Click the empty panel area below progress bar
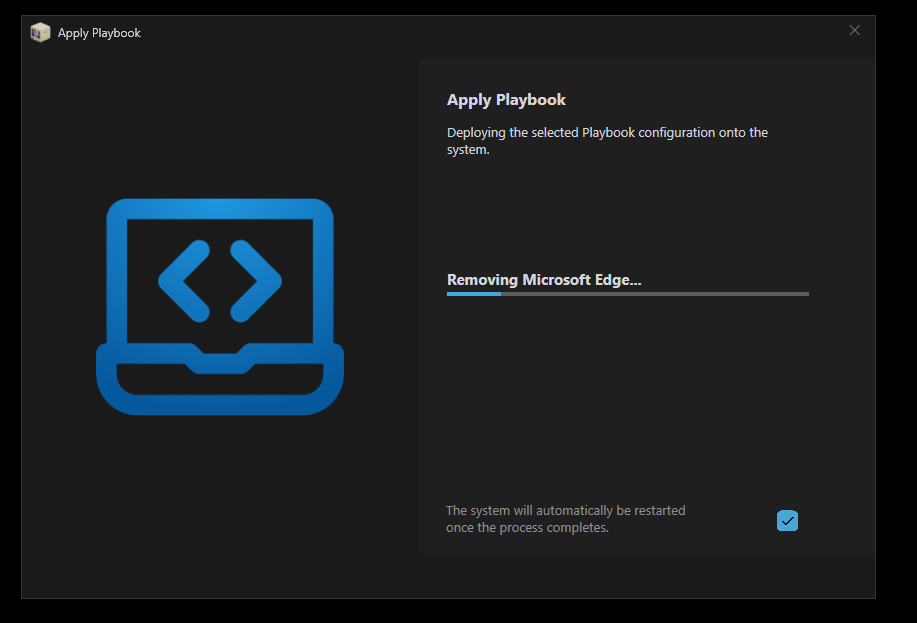 (627, 400)
